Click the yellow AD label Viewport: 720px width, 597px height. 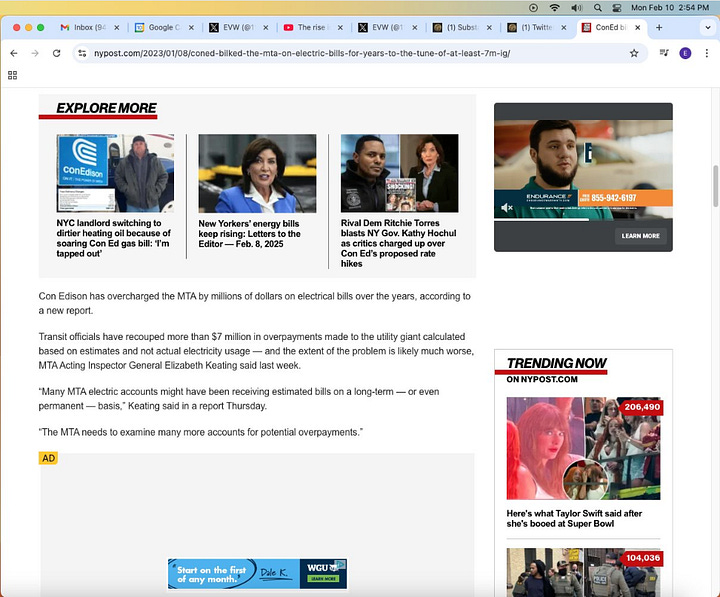pyautogui.click(x=48, y=458)
